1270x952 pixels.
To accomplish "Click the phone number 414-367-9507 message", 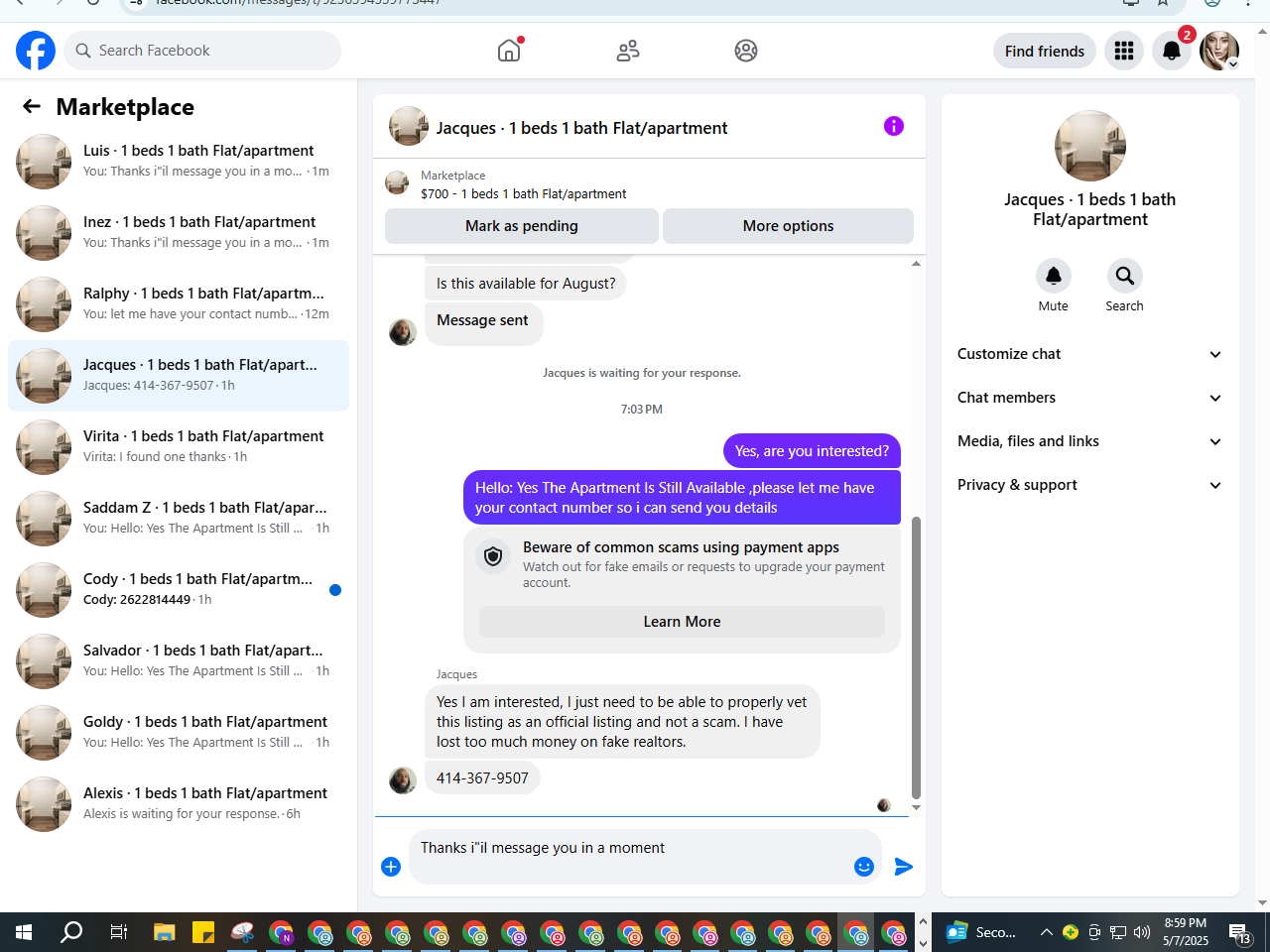I will [482, 778].
